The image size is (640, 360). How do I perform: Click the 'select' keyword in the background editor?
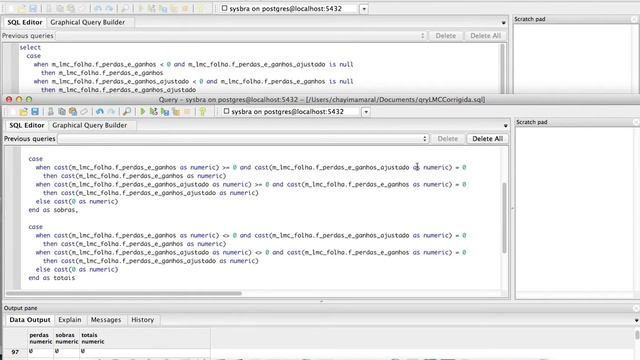(30, 47)
